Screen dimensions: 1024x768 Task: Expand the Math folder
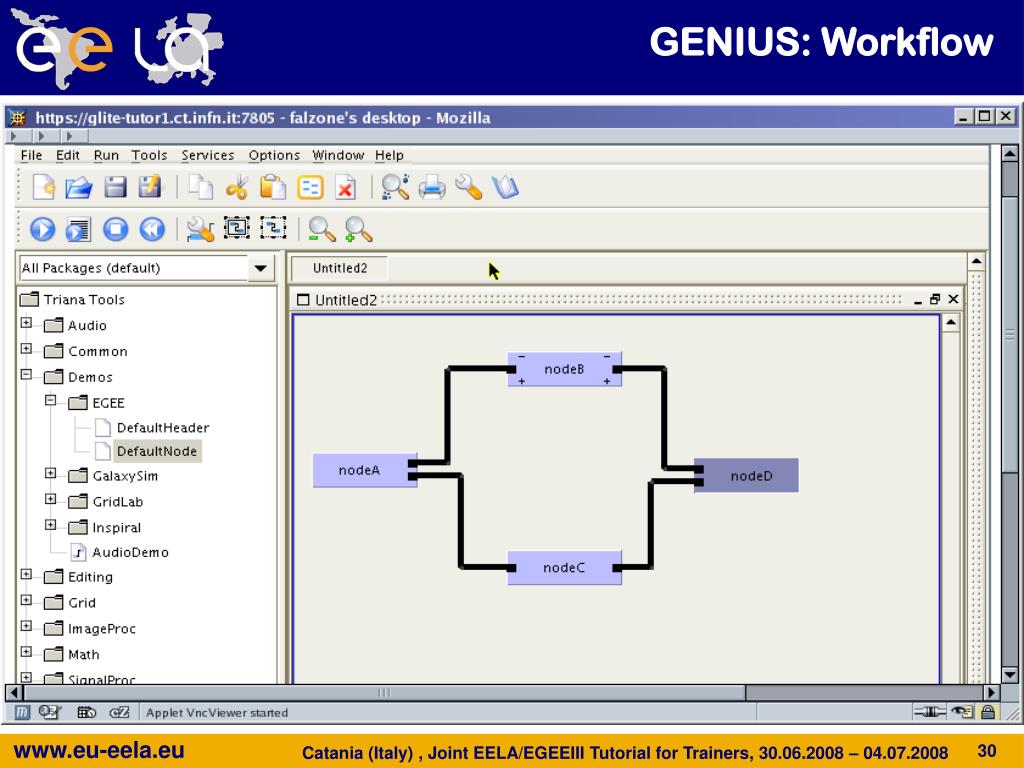(x=26, y=652)
